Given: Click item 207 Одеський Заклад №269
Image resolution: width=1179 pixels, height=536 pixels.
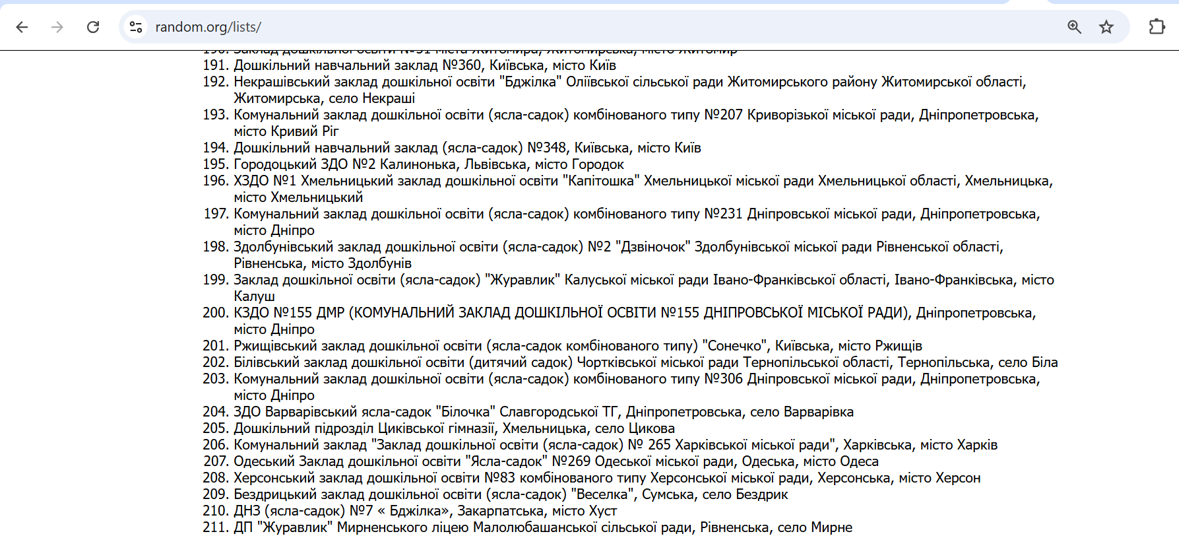Looking at the screenshot, I should [555, 461].
